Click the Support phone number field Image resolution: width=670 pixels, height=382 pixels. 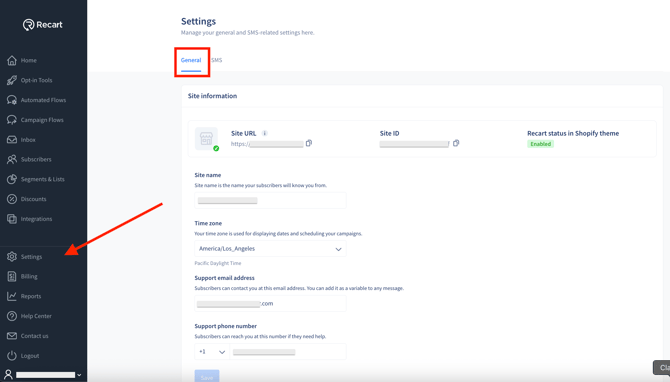tap(288, 352)
